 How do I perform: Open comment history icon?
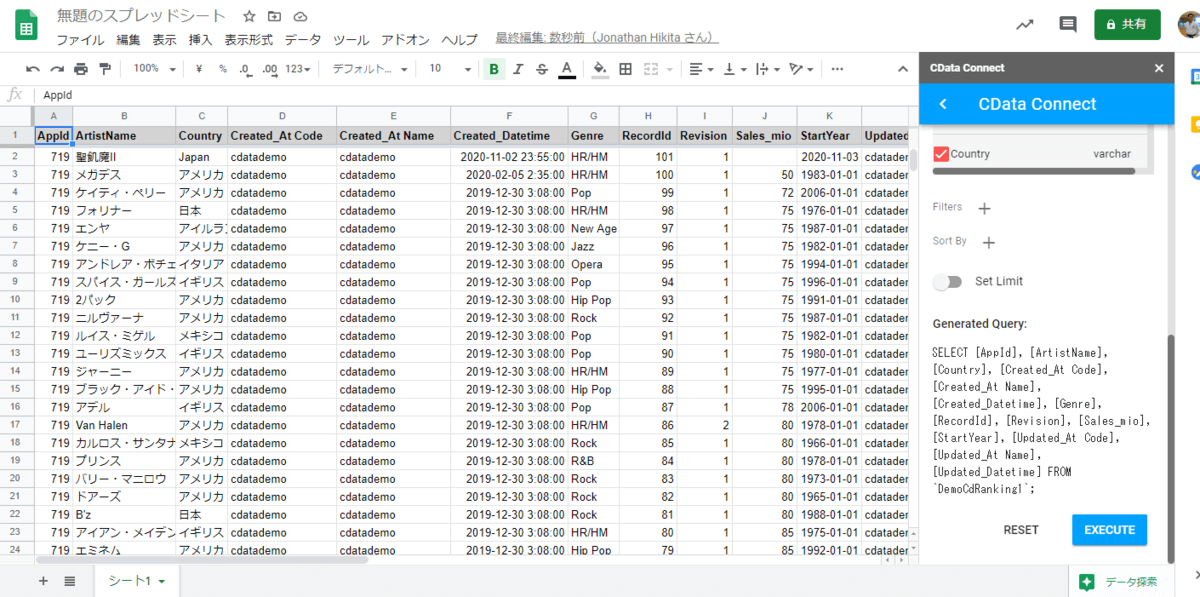[1068, 25]
